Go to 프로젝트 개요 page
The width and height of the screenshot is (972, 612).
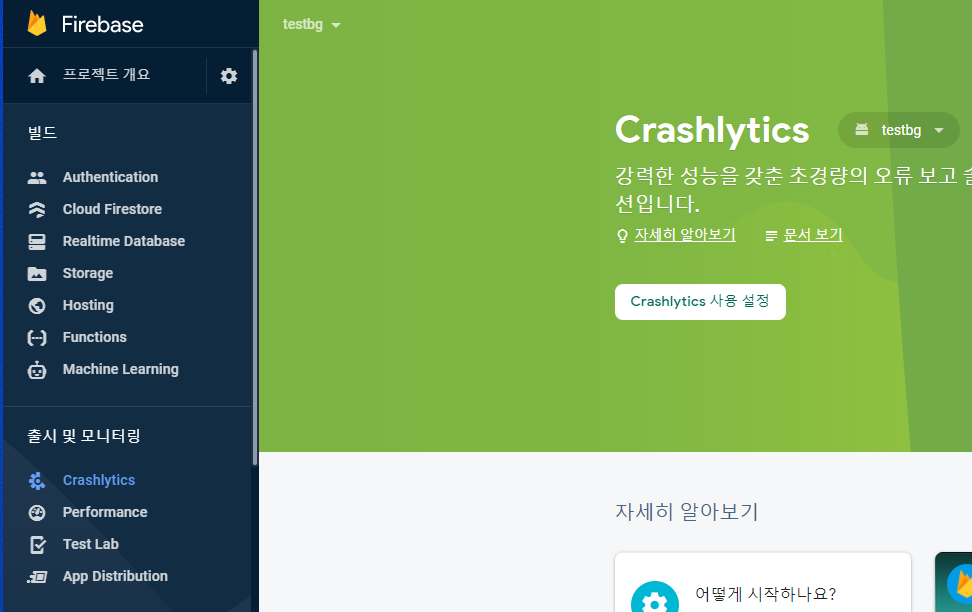tap(105, 74)
